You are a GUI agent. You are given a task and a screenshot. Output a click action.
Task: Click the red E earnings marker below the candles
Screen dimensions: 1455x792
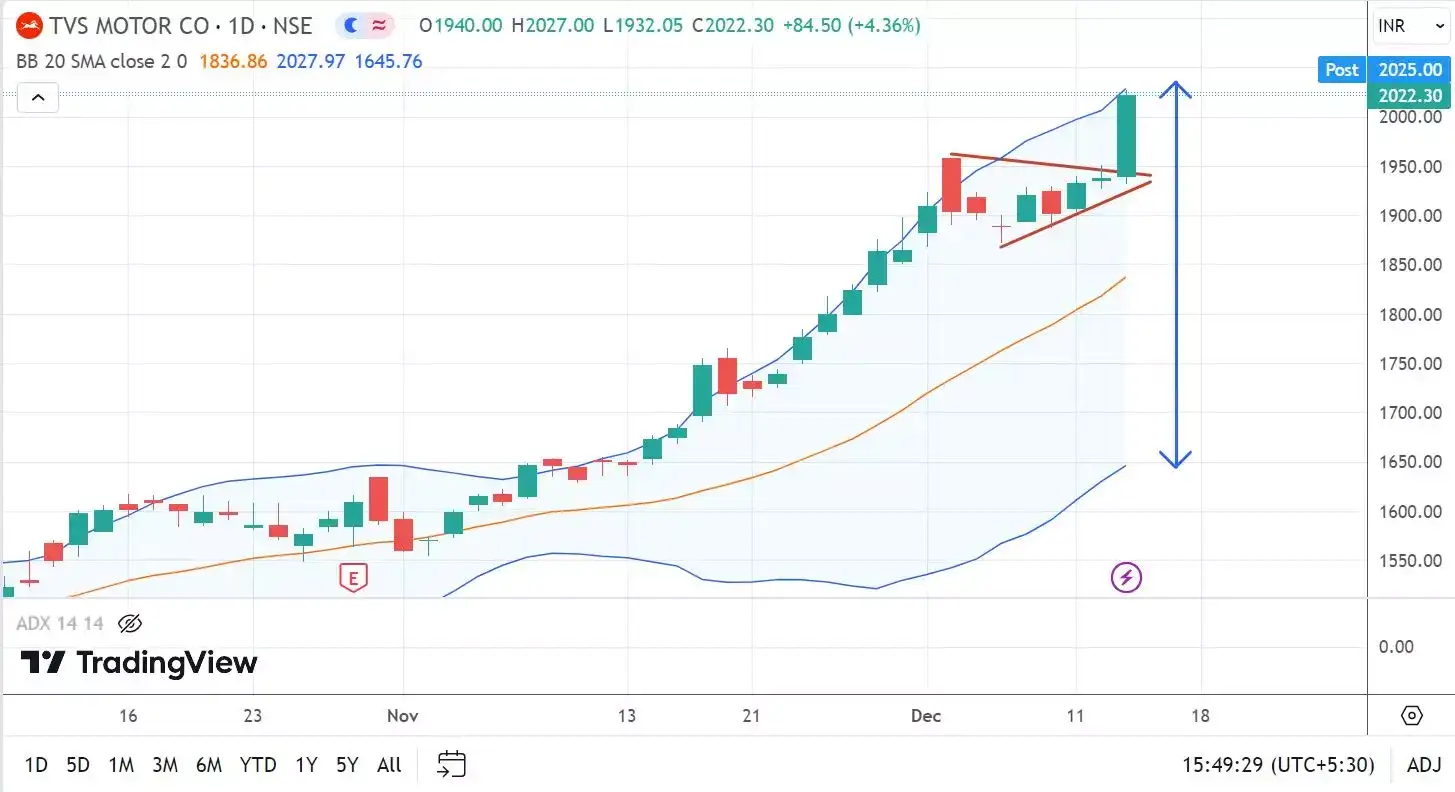(354, 578)
